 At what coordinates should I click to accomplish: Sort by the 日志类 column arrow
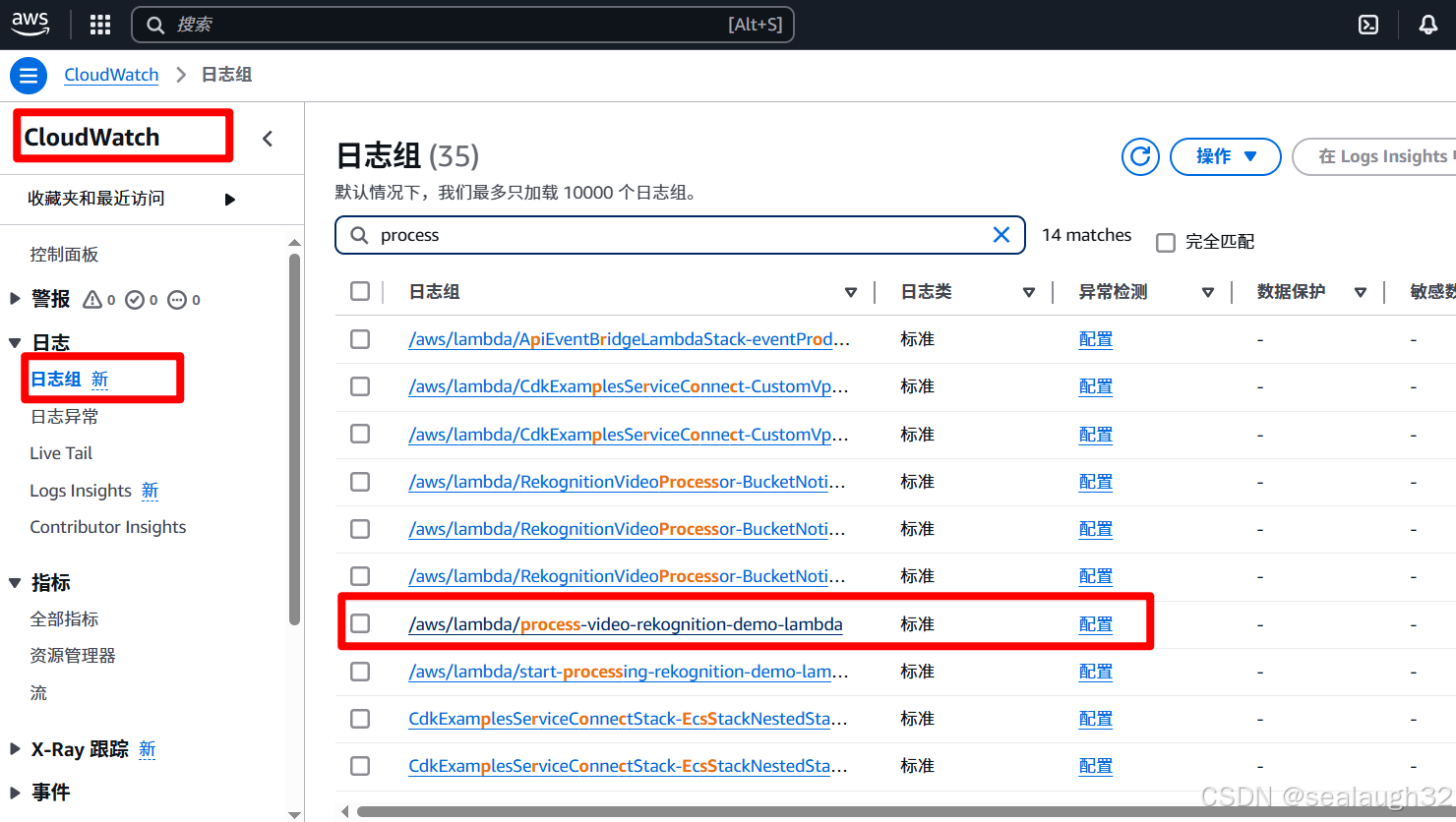[1029, 292]
